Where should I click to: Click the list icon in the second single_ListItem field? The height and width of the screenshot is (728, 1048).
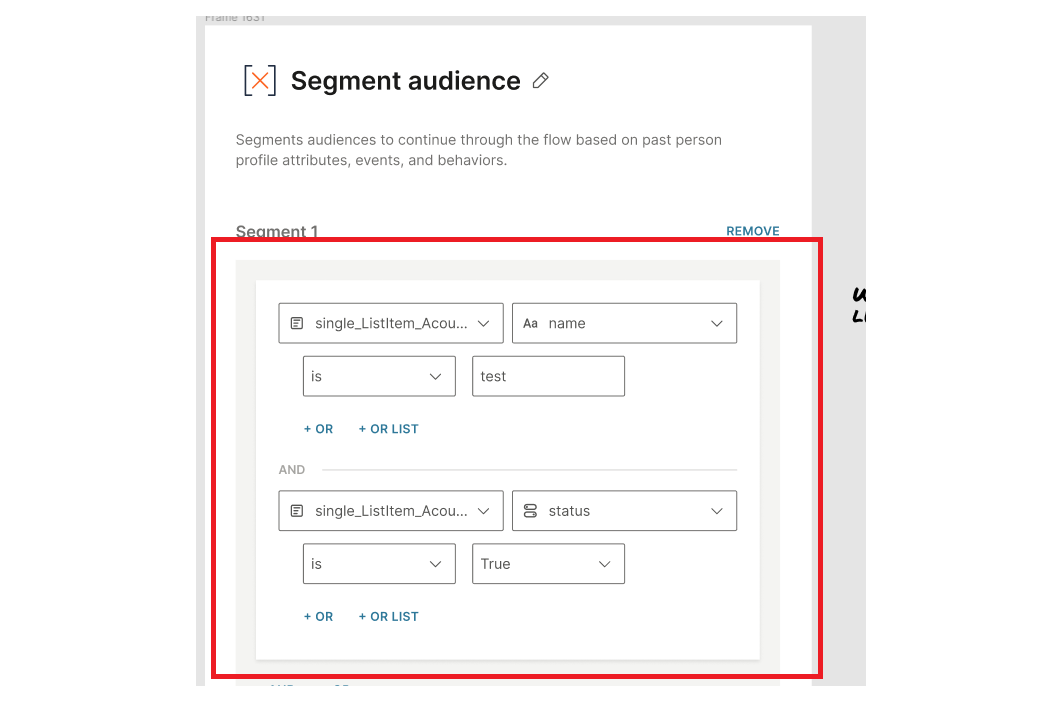[x=296, y=511]
